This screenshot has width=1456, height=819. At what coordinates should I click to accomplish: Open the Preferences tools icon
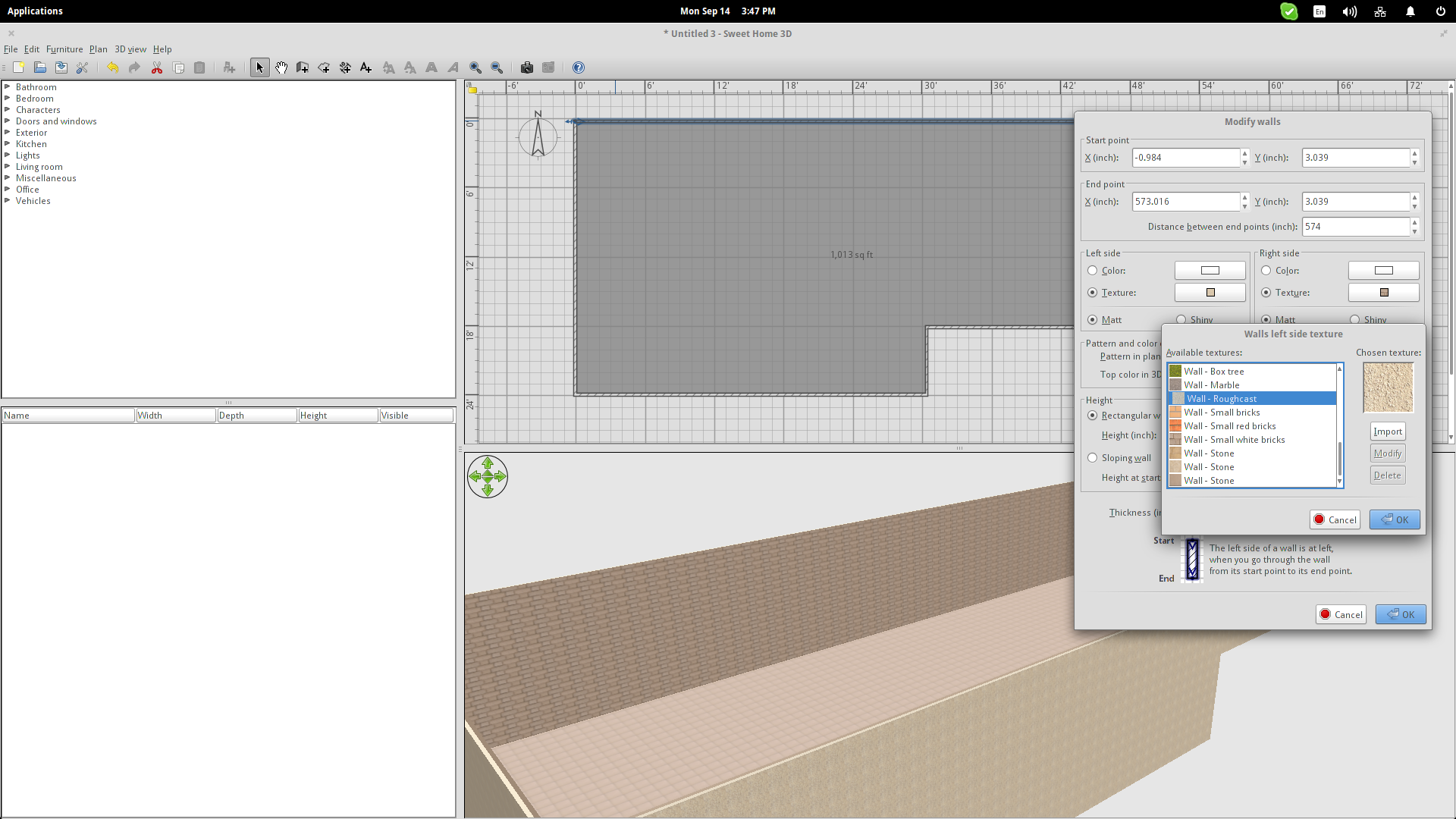click(x=83, y=67)
